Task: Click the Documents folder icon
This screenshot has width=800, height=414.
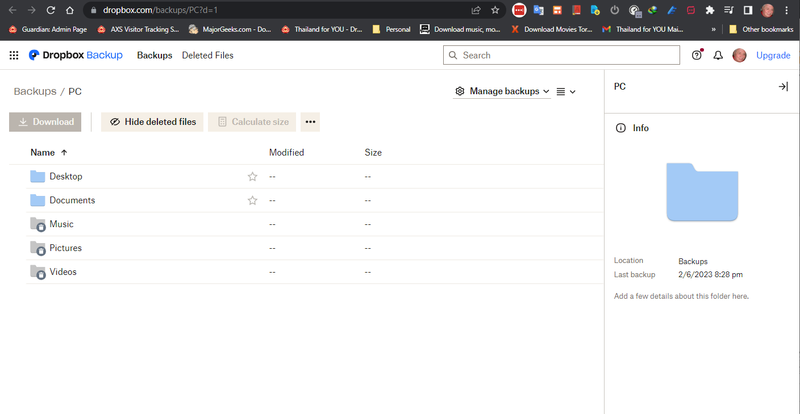Action: [38, 201]
